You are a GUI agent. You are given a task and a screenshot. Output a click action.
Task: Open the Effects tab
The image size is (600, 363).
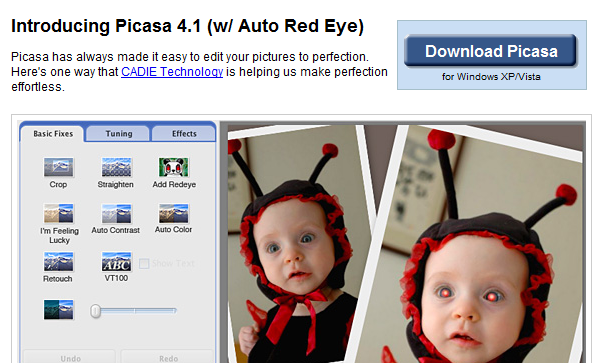[184, 133]
